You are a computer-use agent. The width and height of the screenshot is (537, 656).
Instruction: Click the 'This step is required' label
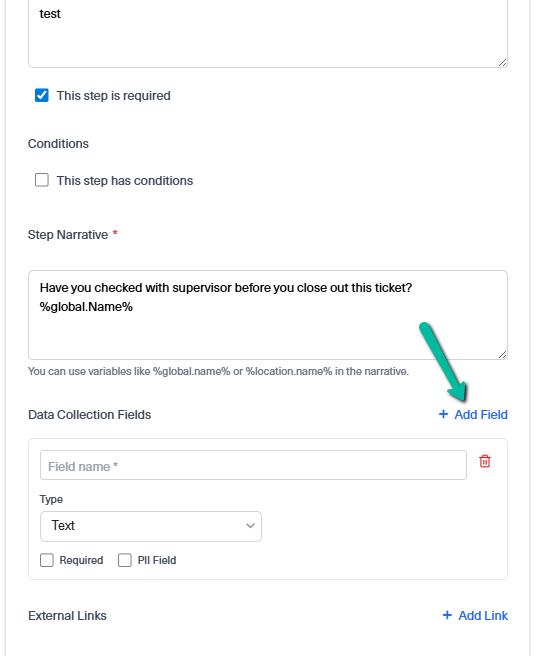114,96
